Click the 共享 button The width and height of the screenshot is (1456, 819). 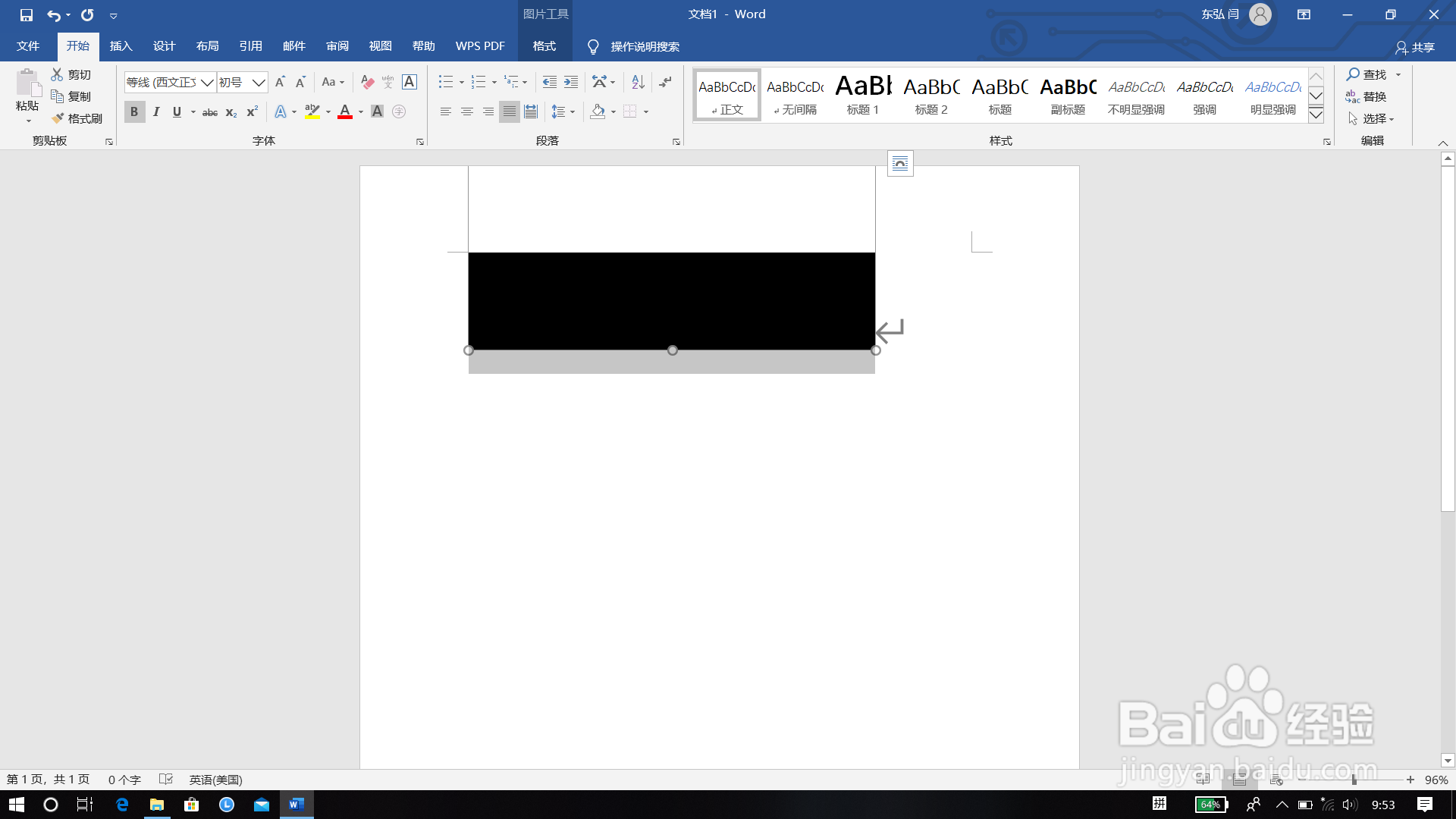[x=1415, y=47]
